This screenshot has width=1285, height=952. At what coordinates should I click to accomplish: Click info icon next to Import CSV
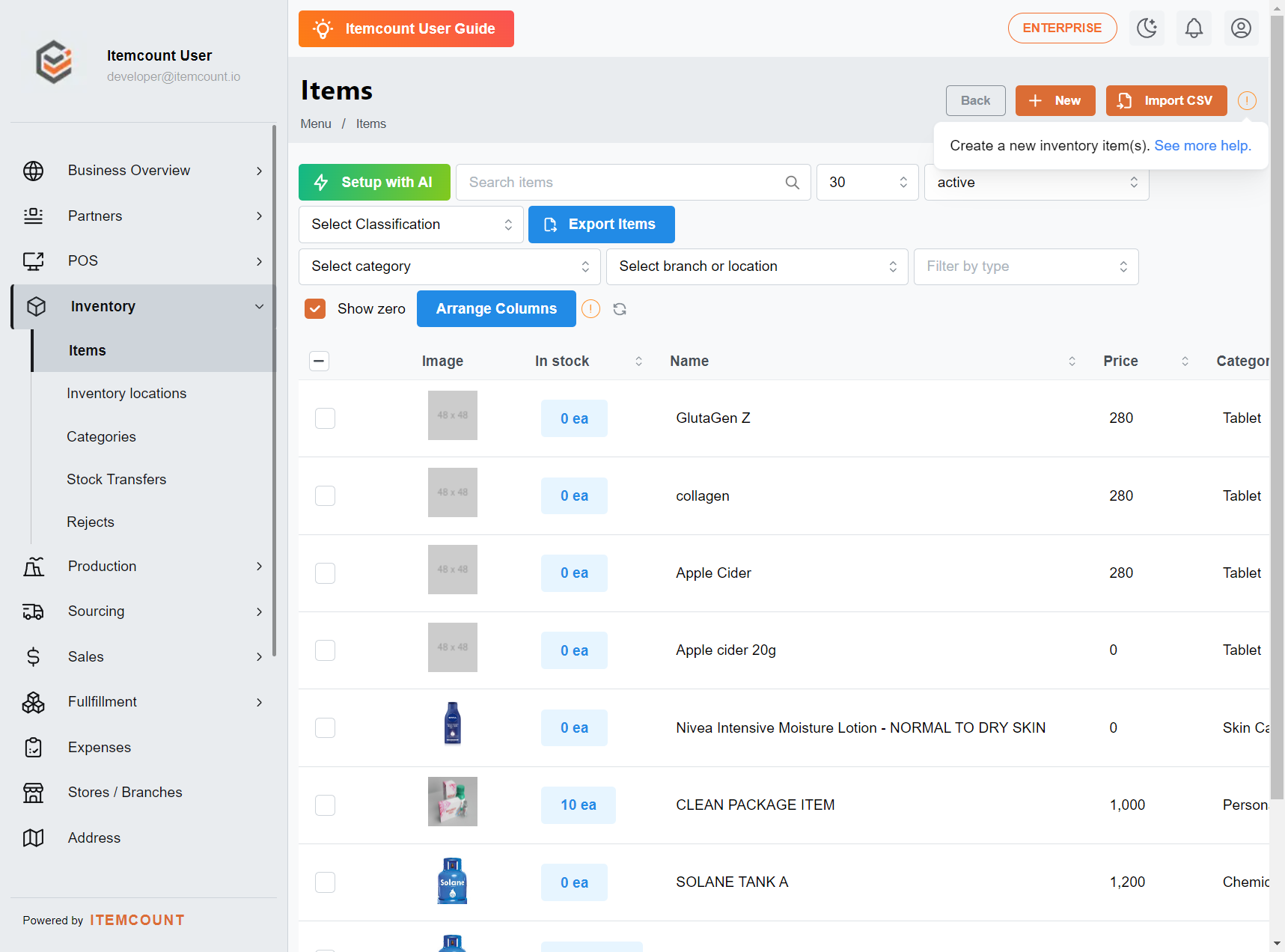pos(1247,100)
